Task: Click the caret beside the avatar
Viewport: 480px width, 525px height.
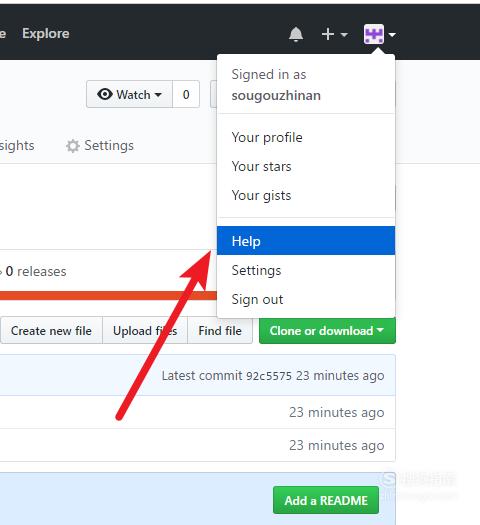Action: 392,34
